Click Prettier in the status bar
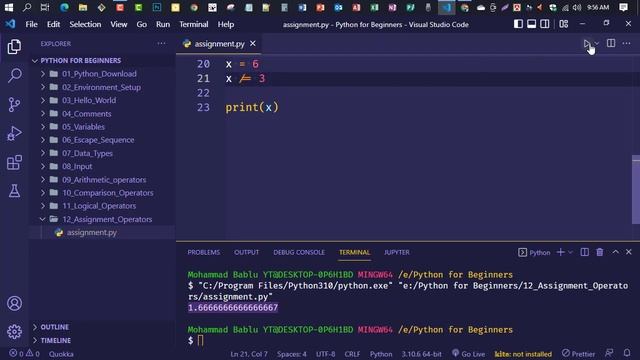This screenshot has width=640, height=360. 578,353
